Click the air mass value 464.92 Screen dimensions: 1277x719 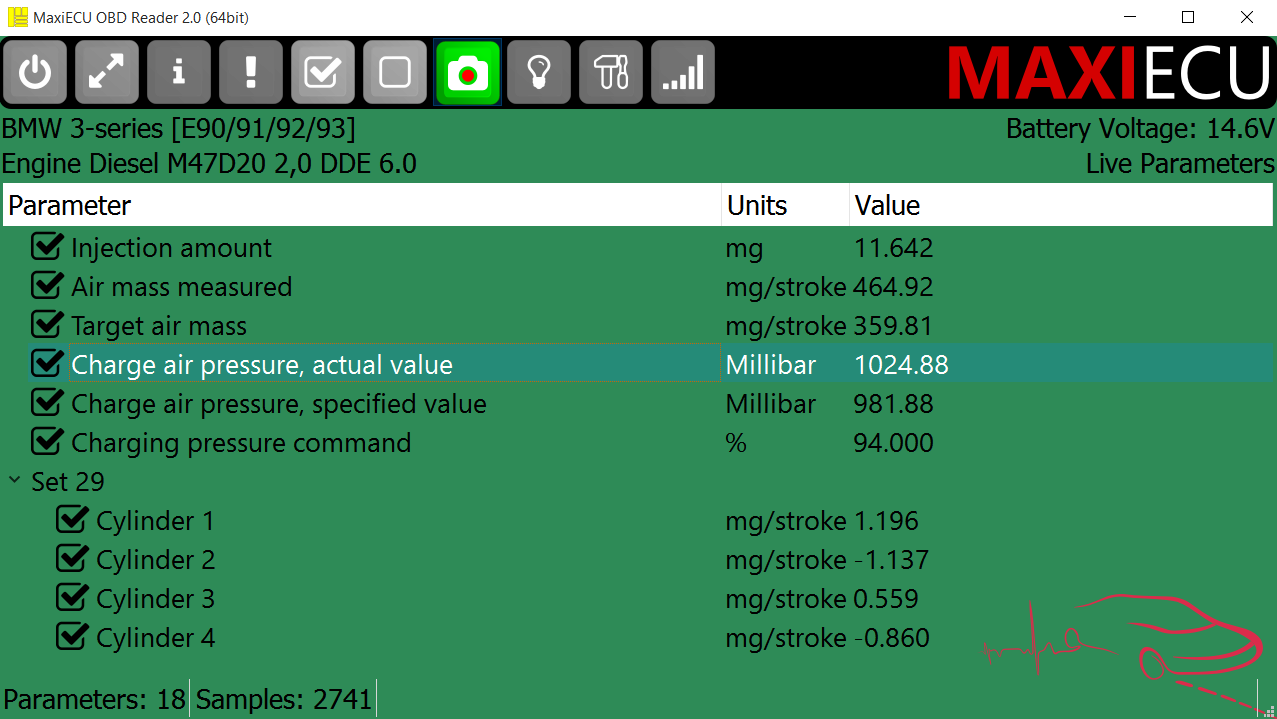click(x=893, y=287)
